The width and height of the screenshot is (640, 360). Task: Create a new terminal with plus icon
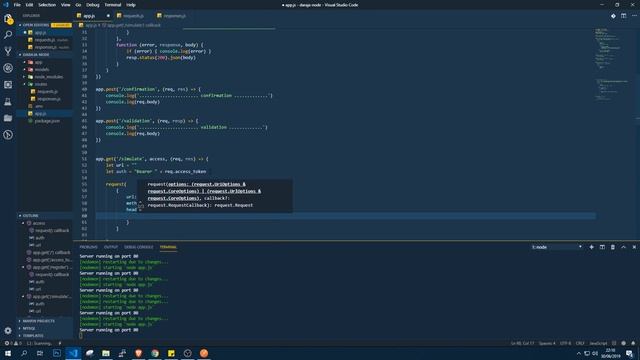[591, 247]
